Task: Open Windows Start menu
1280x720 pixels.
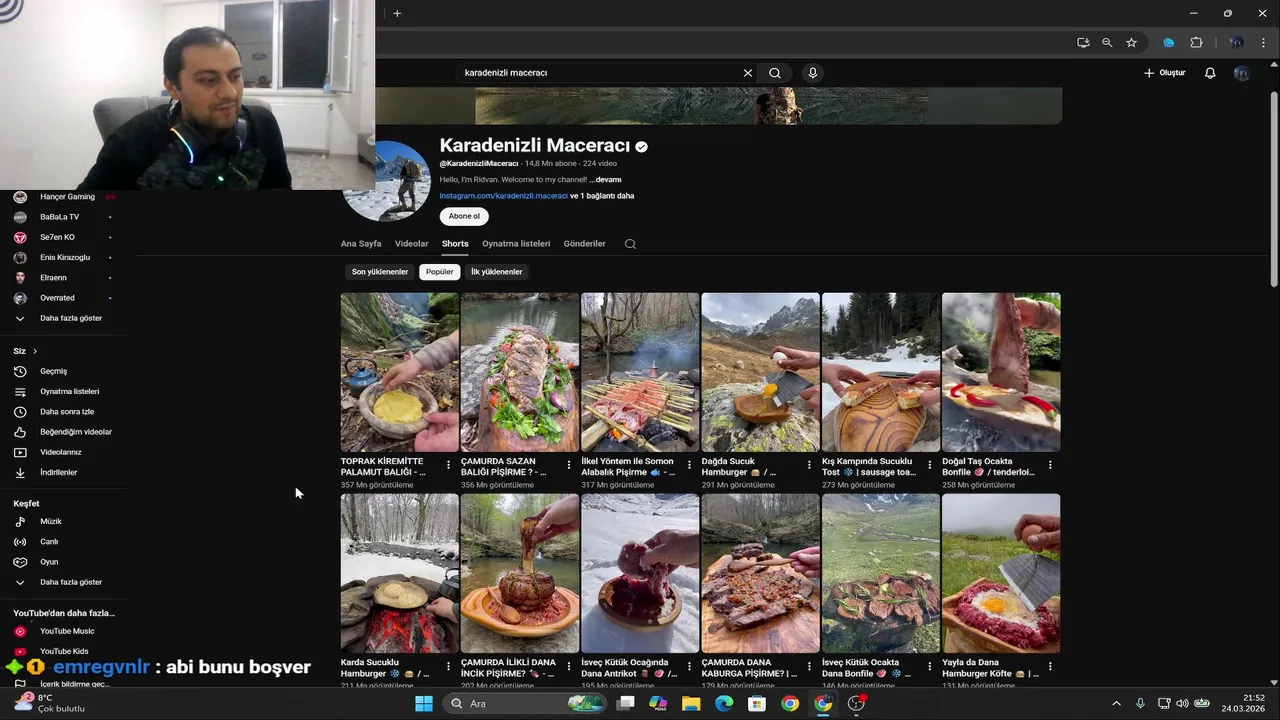Action: [424, 703]
